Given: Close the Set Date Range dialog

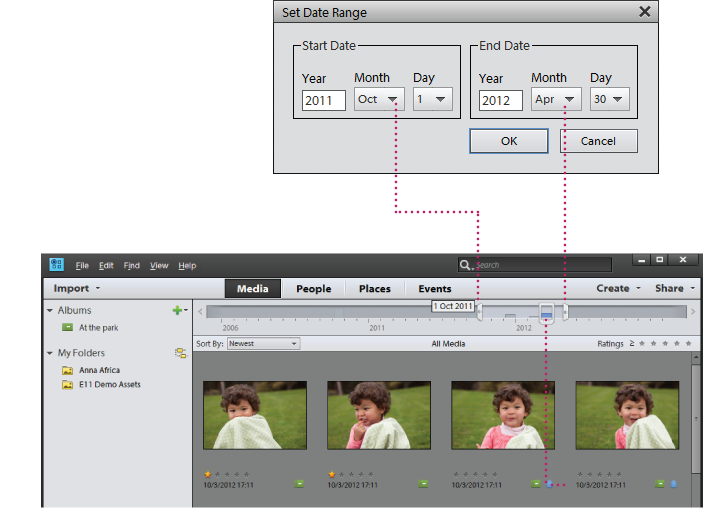Looking at the screenshot, I should 644,12.
